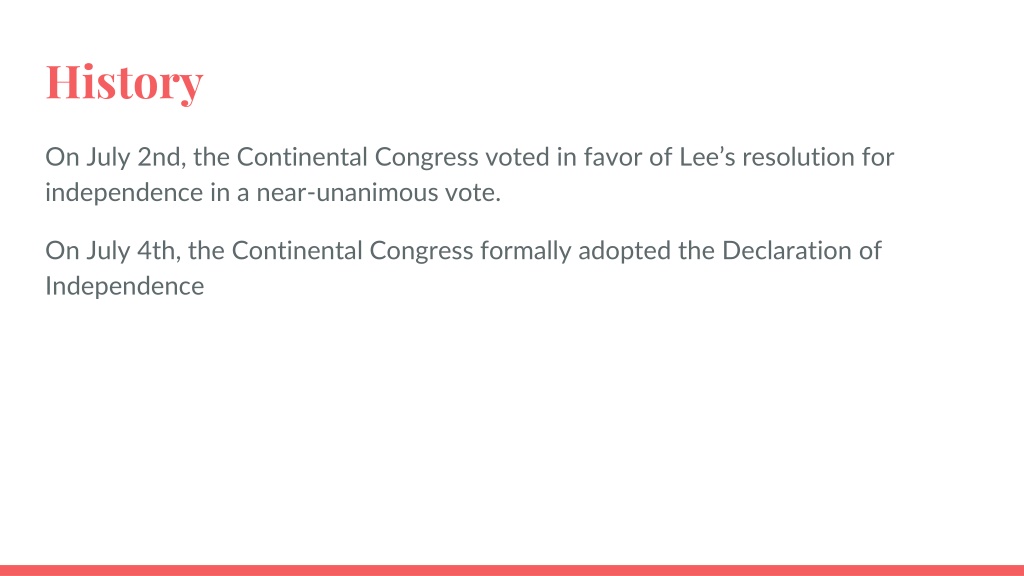Click the red bar at slide bottom
The width and height of the screenshot is (1024, 576).
512,570
